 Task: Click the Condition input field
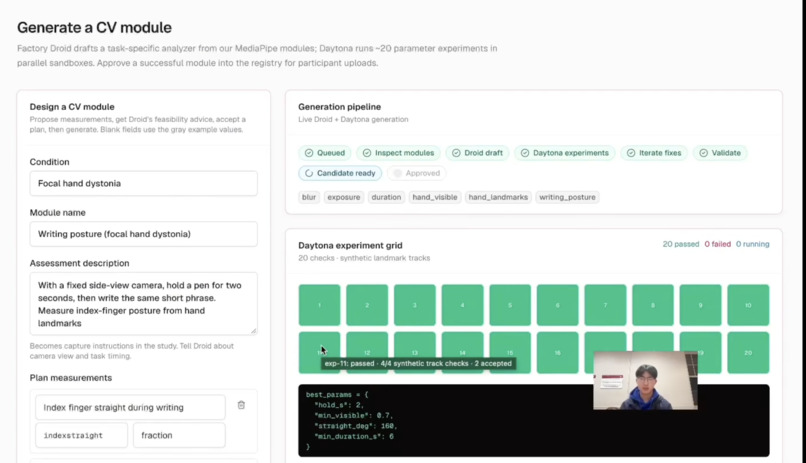pyautogui.click(x=143, y=183)
